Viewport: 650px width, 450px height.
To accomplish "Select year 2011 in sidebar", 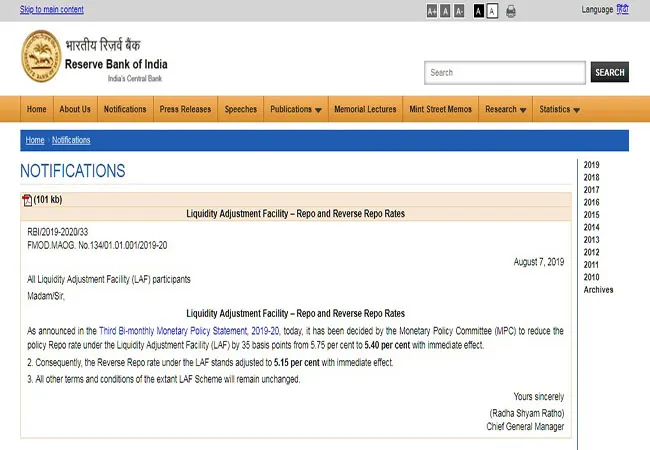I will click(x=592, y=264).
